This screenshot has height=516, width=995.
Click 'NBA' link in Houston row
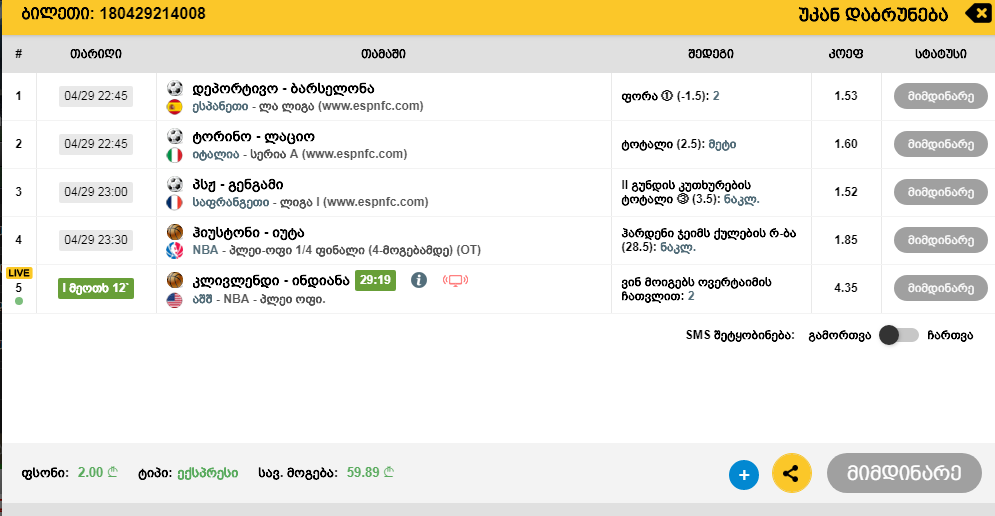coord(205,250)
